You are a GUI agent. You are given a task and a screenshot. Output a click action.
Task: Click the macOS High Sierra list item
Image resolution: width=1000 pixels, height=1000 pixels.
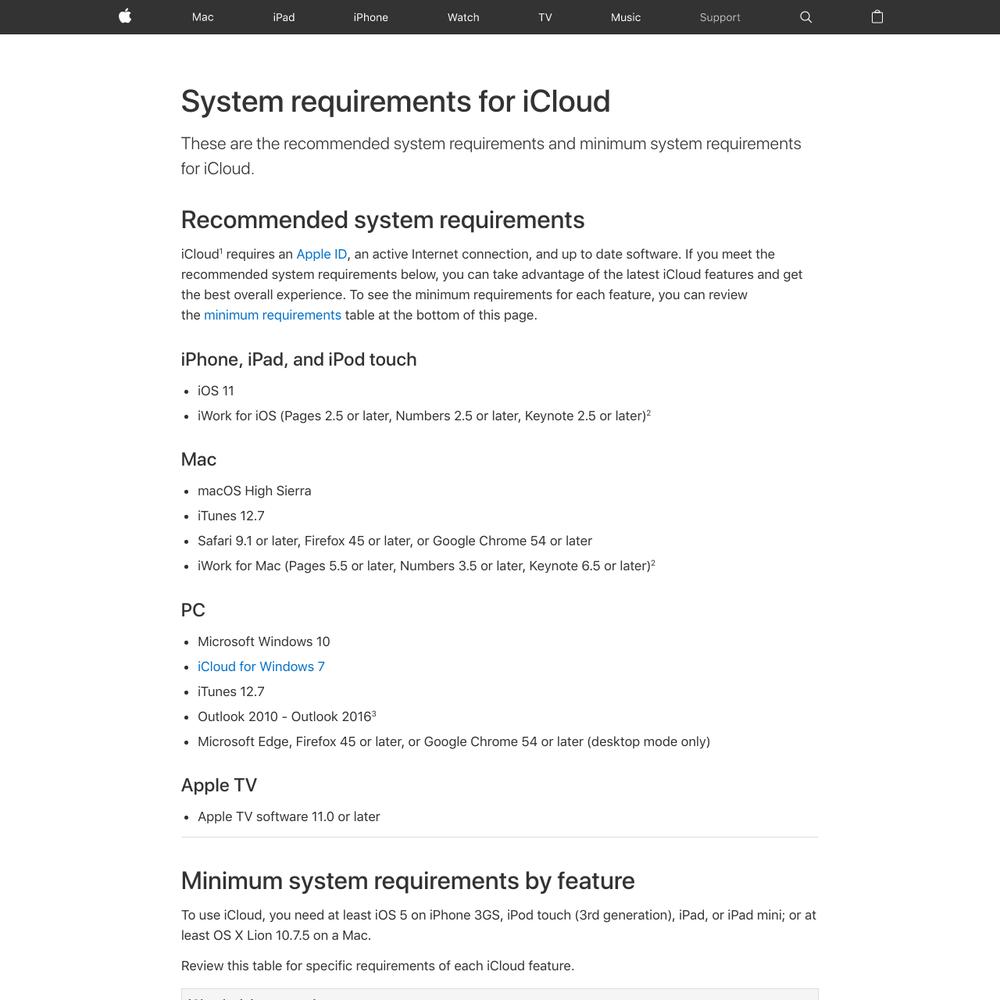(254, 491)
